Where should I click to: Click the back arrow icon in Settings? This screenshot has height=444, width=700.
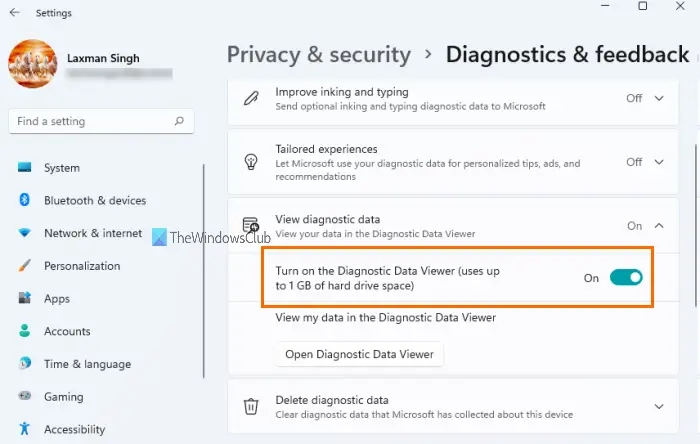15,12
